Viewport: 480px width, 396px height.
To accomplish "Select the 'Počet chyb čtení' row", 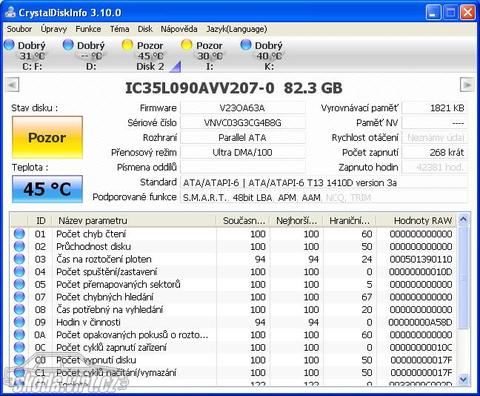I will (x=233, y=234).
